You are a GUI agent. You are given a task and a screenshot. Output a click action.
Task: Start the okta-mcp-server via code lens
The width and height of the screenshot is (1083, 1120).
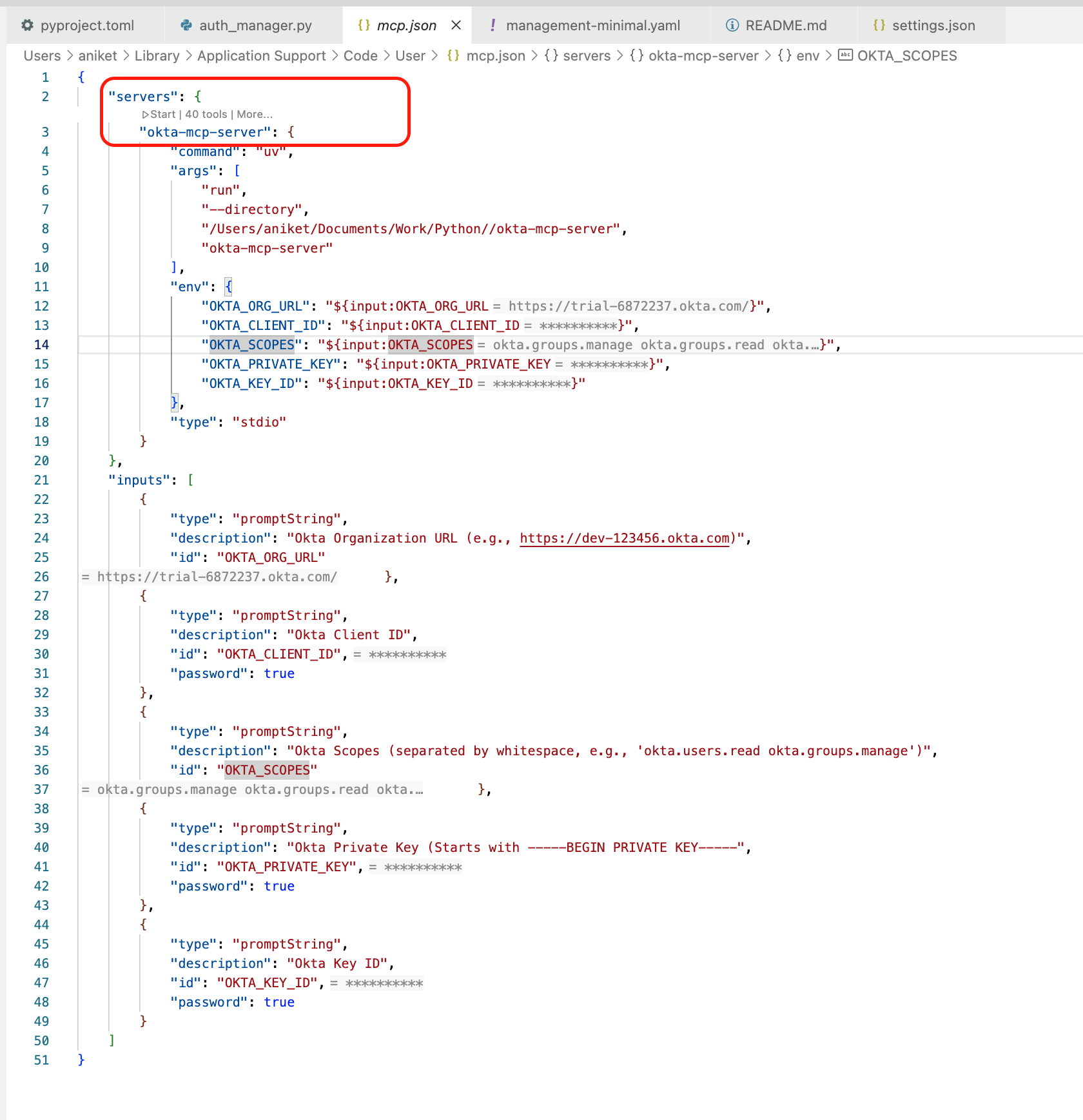pyautogui.click(x=162, y=115)
